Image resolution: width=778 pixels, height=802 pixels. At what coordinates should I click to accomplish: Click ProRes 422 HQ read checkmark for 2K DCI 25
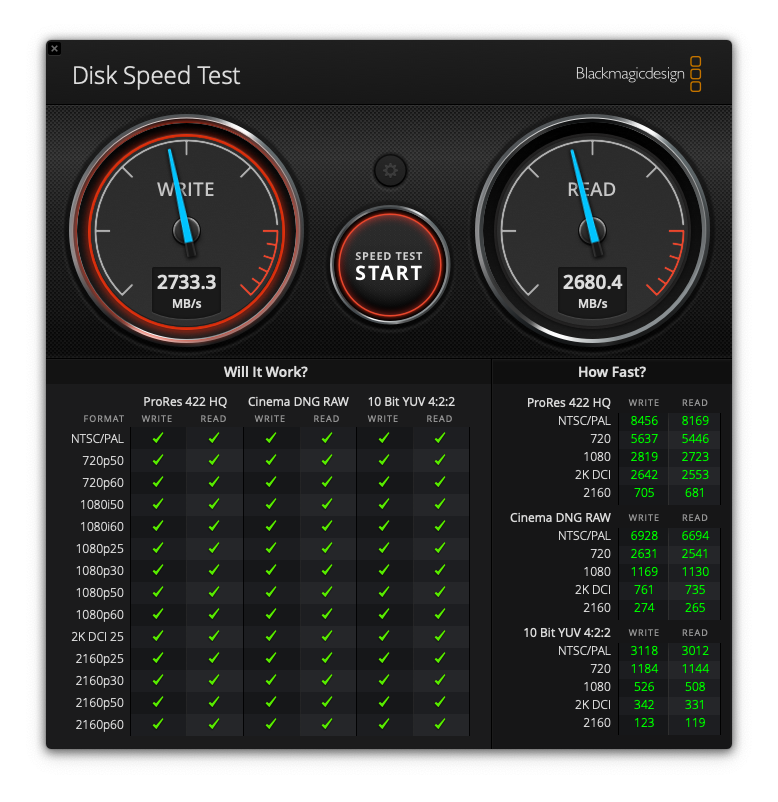point(214,636)
